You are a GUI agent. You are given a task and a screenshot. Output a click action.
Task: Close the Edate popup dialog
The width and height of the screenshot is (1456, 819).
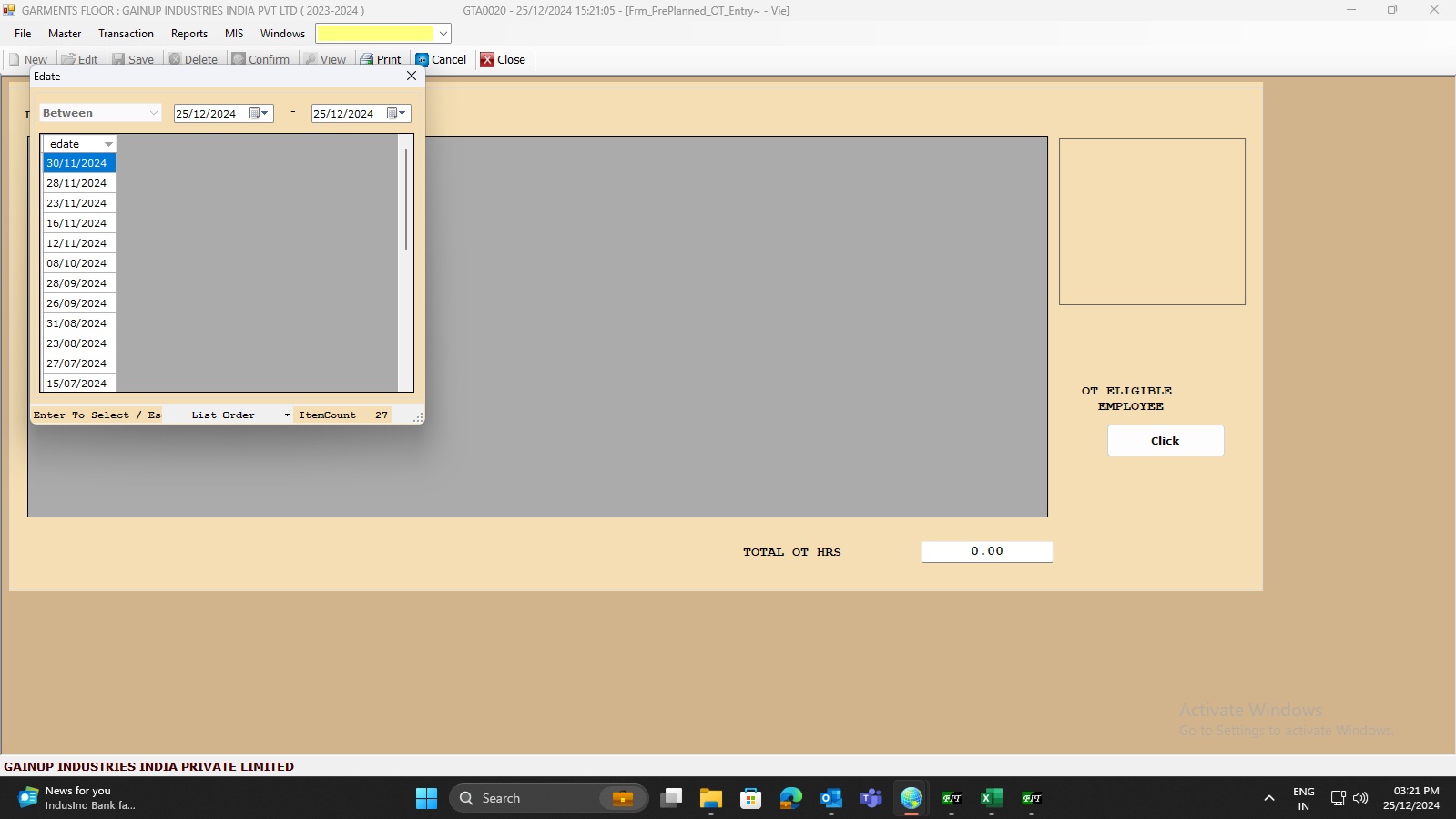(412, 77)
